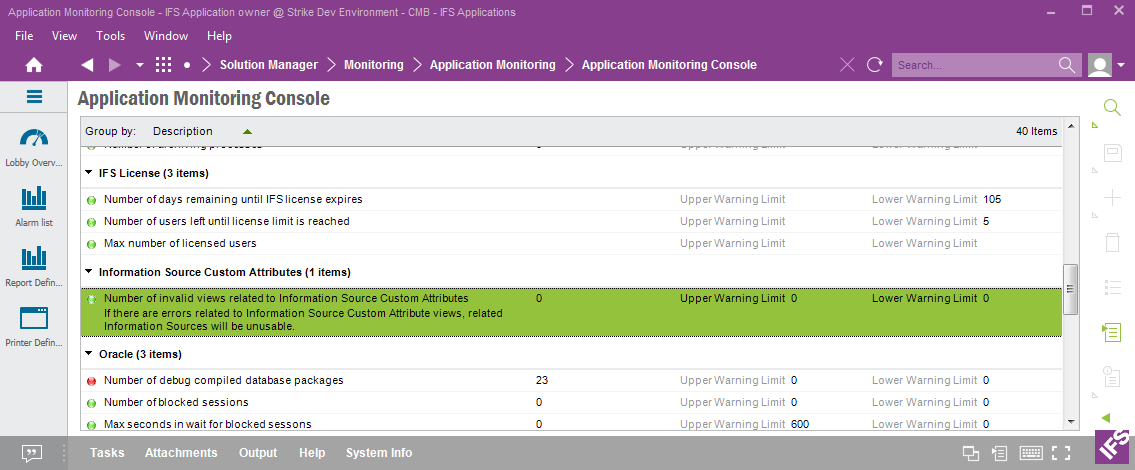Navigate back with the left arrow
1135x470 pixels.
pyautogui.click(x=88, y=65)
